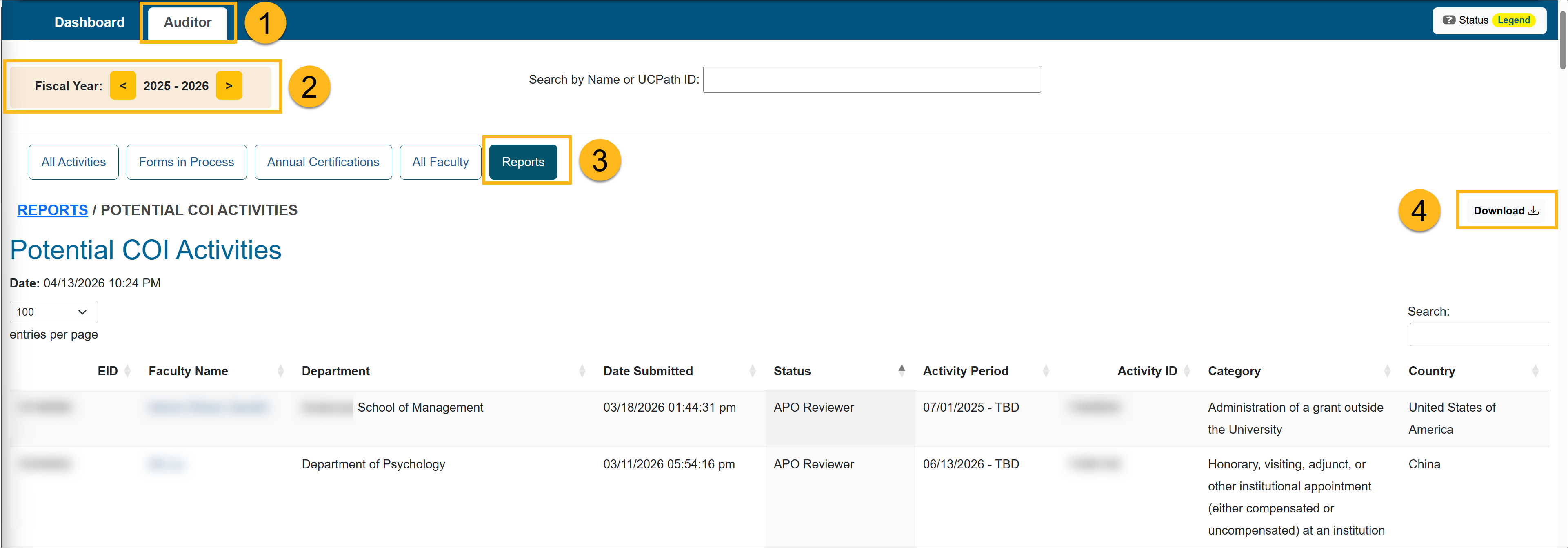Go to previous fiscal year

tap(123, 86)
